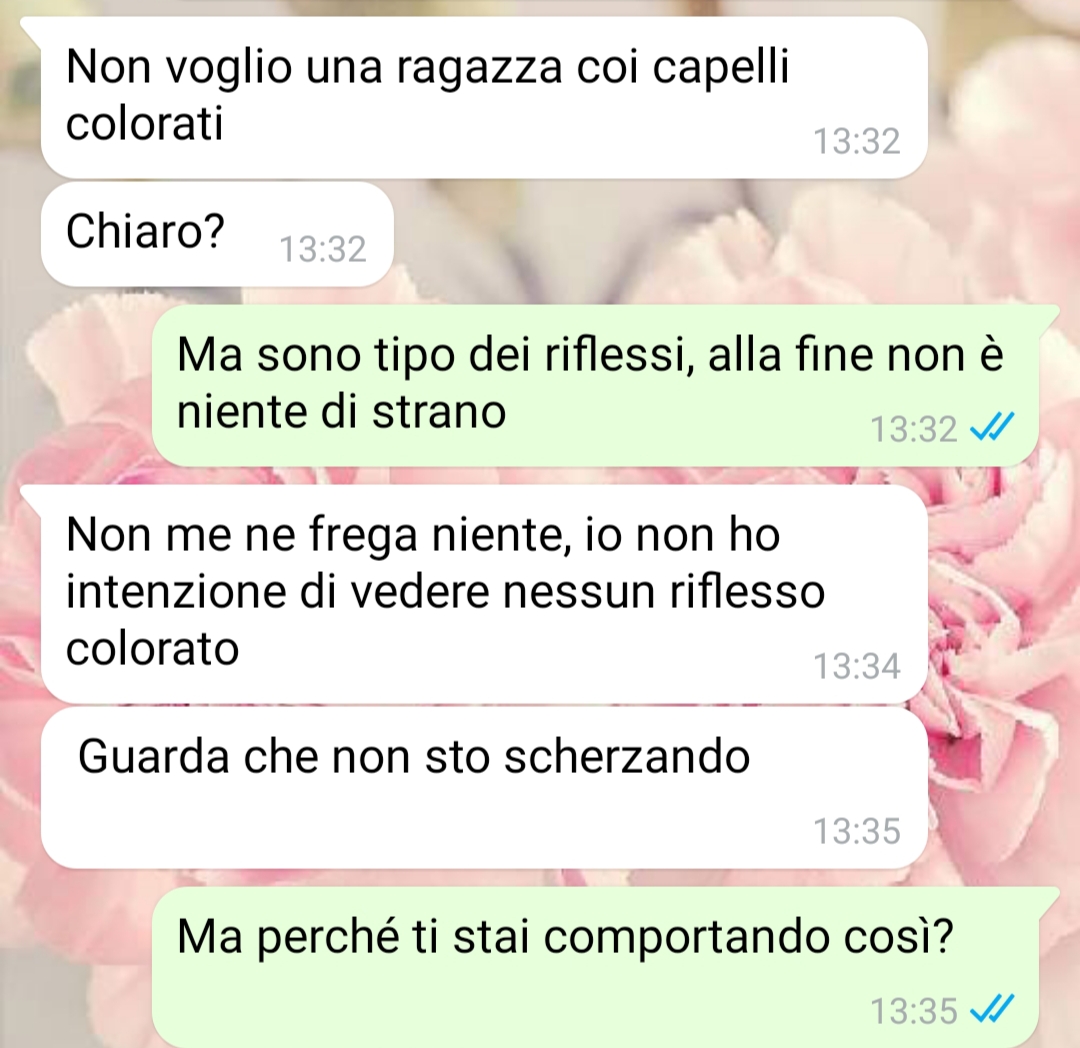
Task: Click the 13:34 timestamp
Action: tap(857, 666)
